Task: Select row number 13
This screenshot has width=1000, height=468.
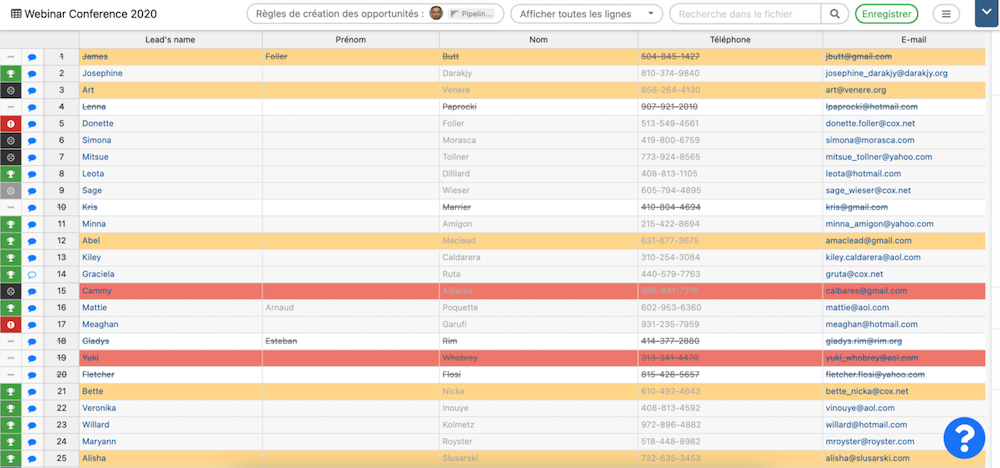Action: click(x=61, y=258)
